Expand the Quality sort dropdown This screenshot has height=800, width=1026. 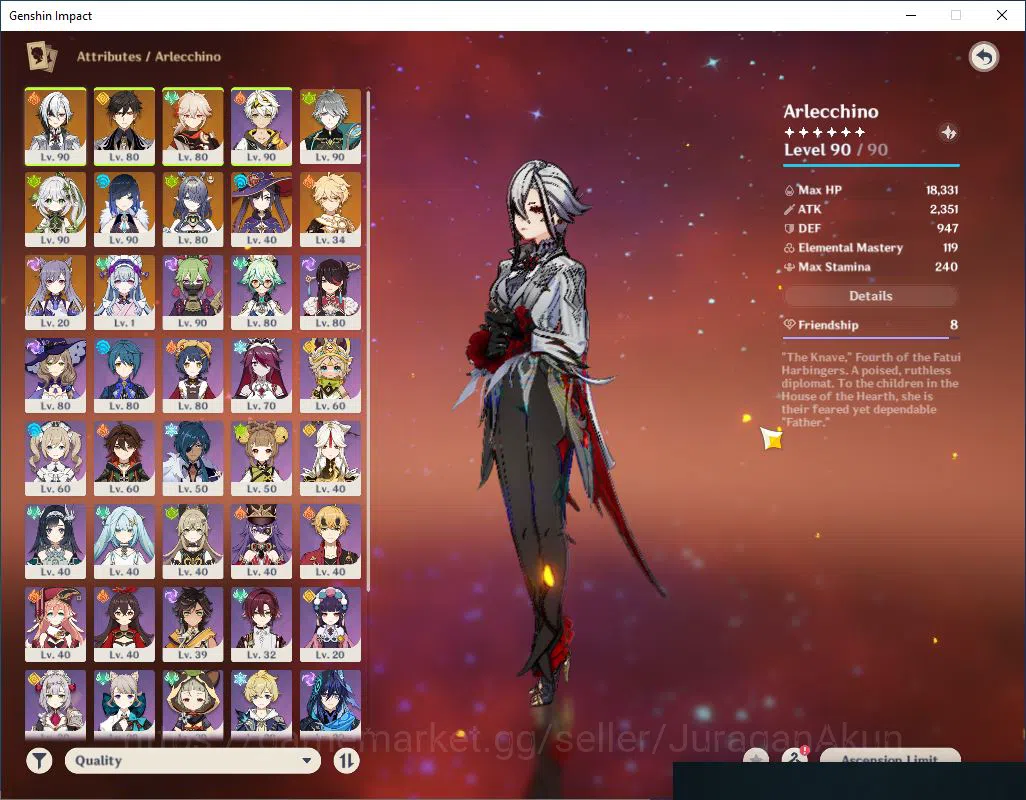point(193,761)
